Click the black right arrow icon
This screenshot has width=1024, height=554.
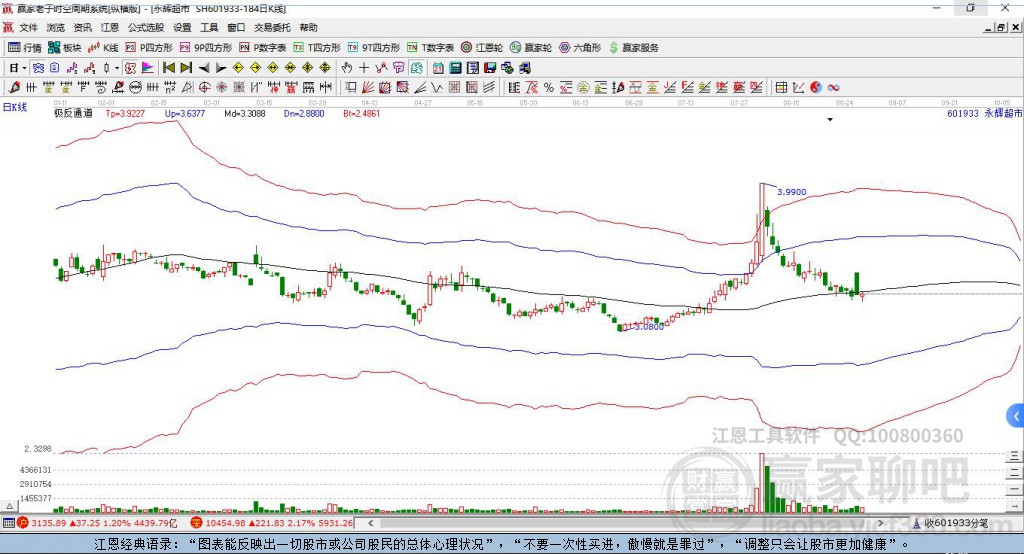(x=221, y=68)
